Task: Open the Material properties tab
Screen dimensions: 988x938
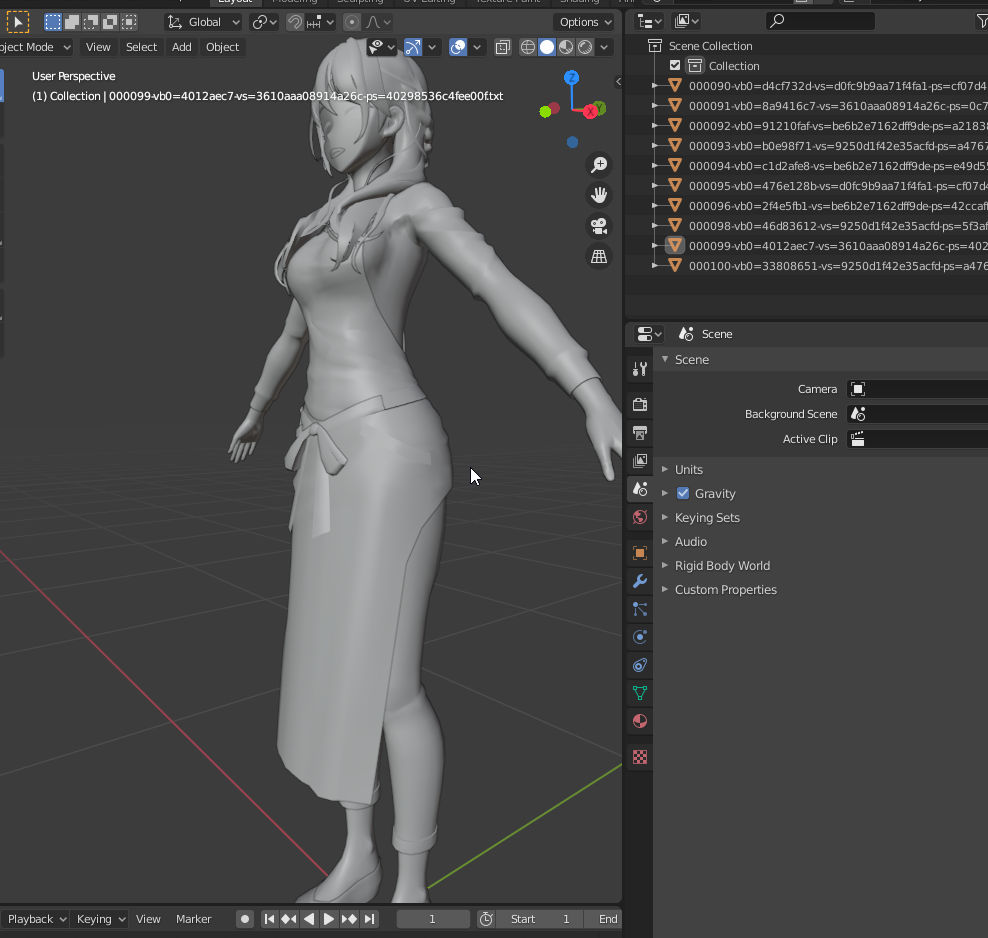Action: point(640,721)
